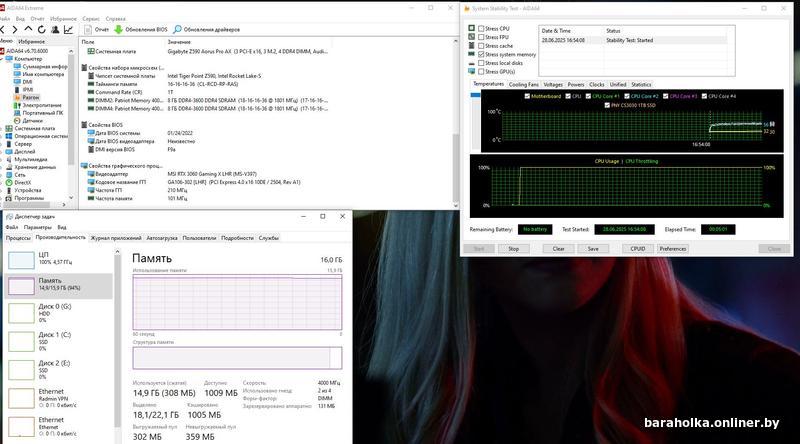Collapse the Компьютер tree node
Screen dimensions: 800x444
coord(2,59)
